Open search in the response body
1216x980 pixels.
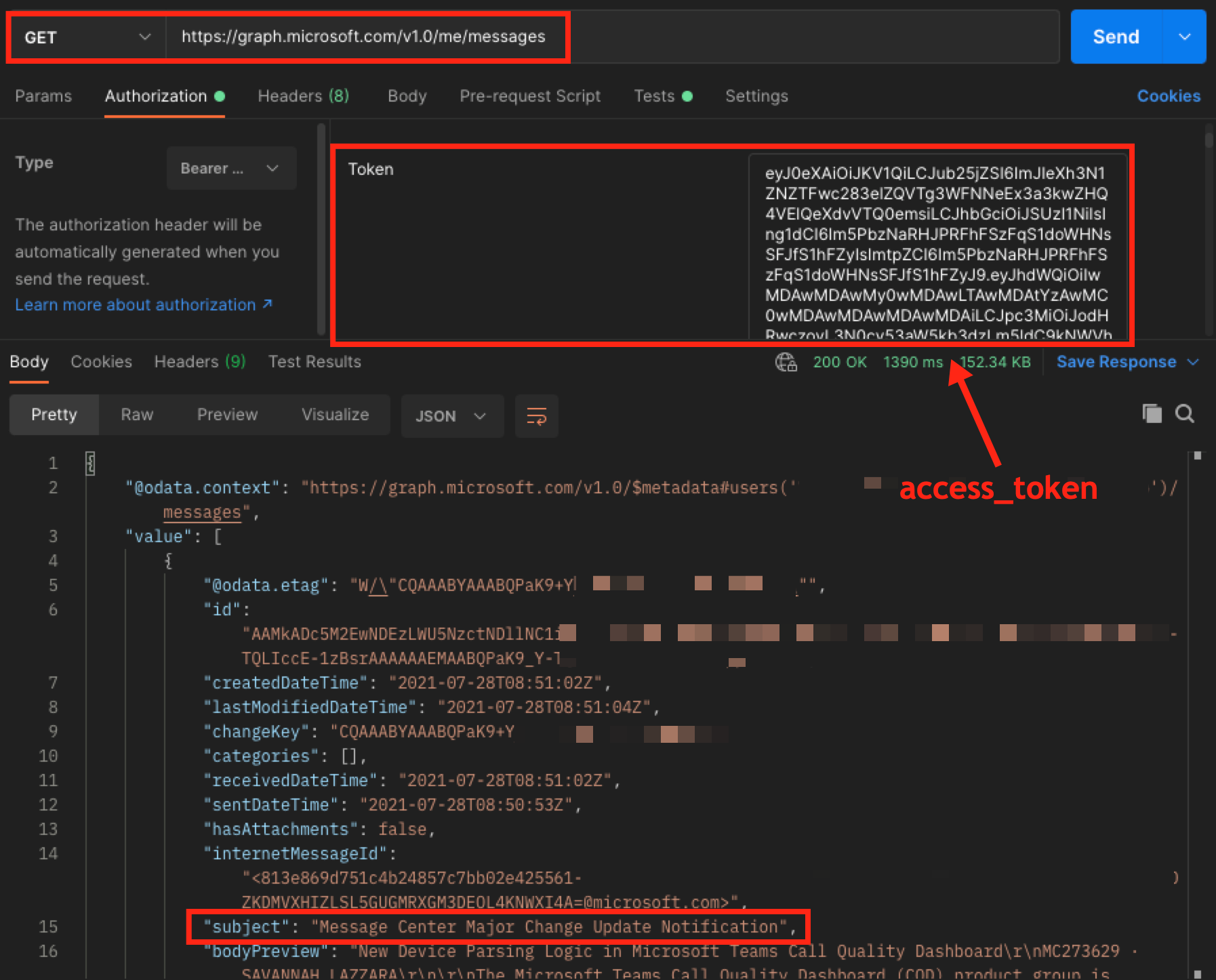1184,413
